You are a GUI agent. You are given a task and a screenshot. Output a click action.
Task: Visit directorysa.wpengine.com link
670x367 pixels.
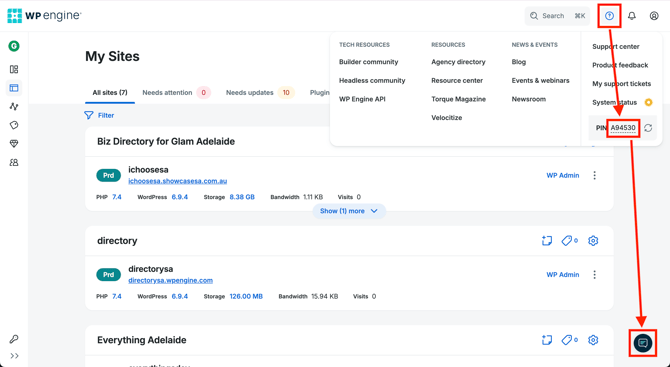(170, 281)
